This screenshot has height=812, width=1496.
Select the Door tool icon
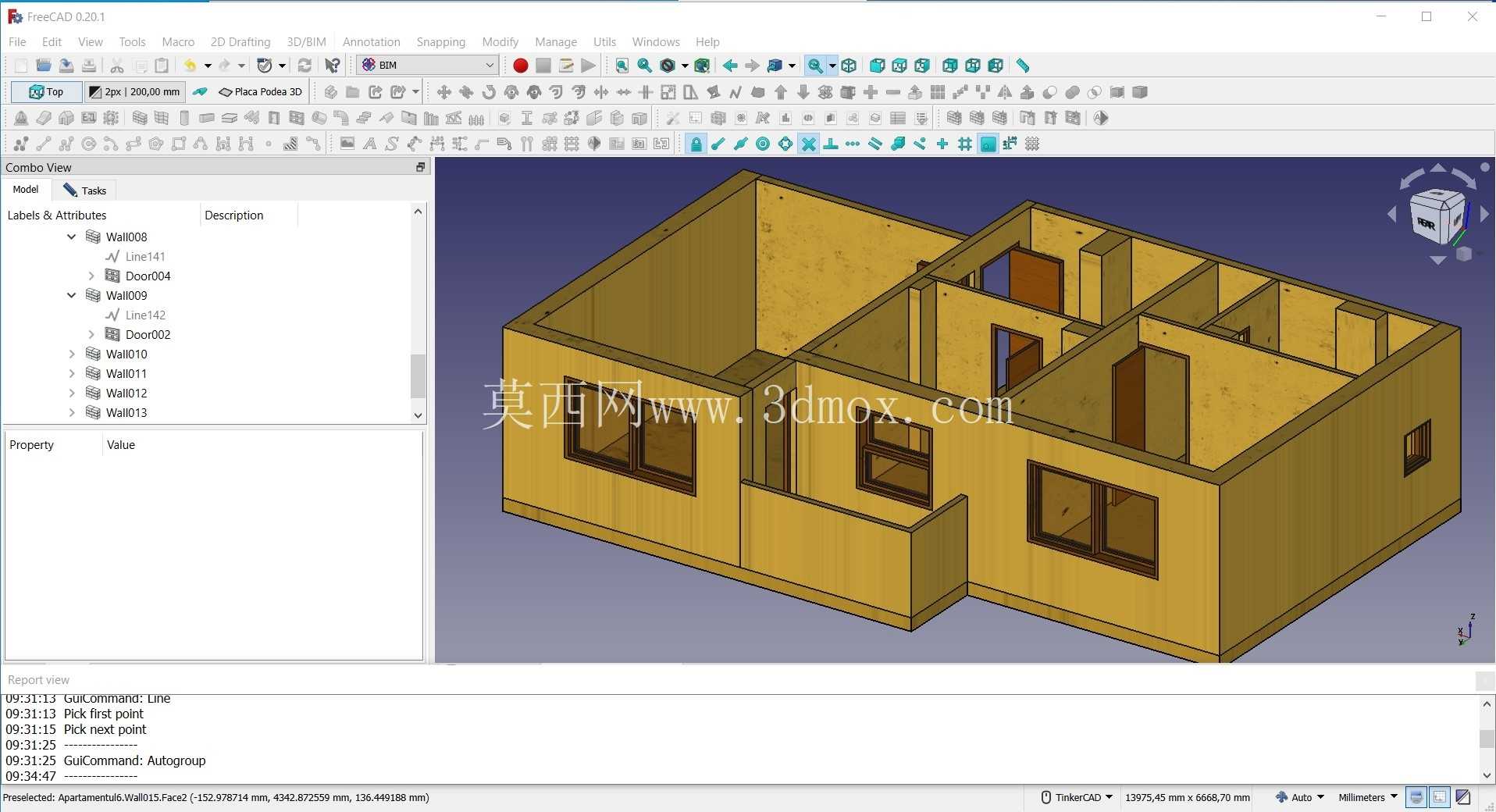(274, 118)
